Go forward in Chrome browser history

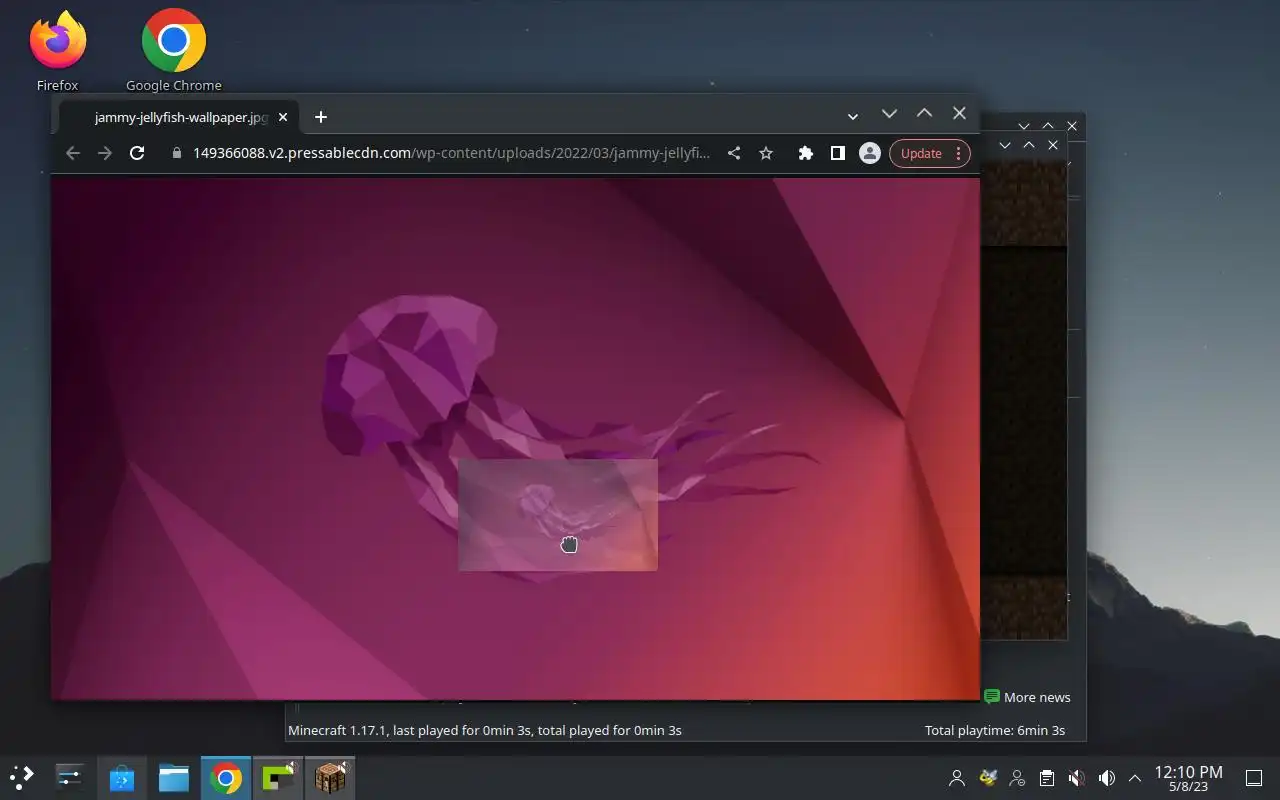[x=105, y=153]
